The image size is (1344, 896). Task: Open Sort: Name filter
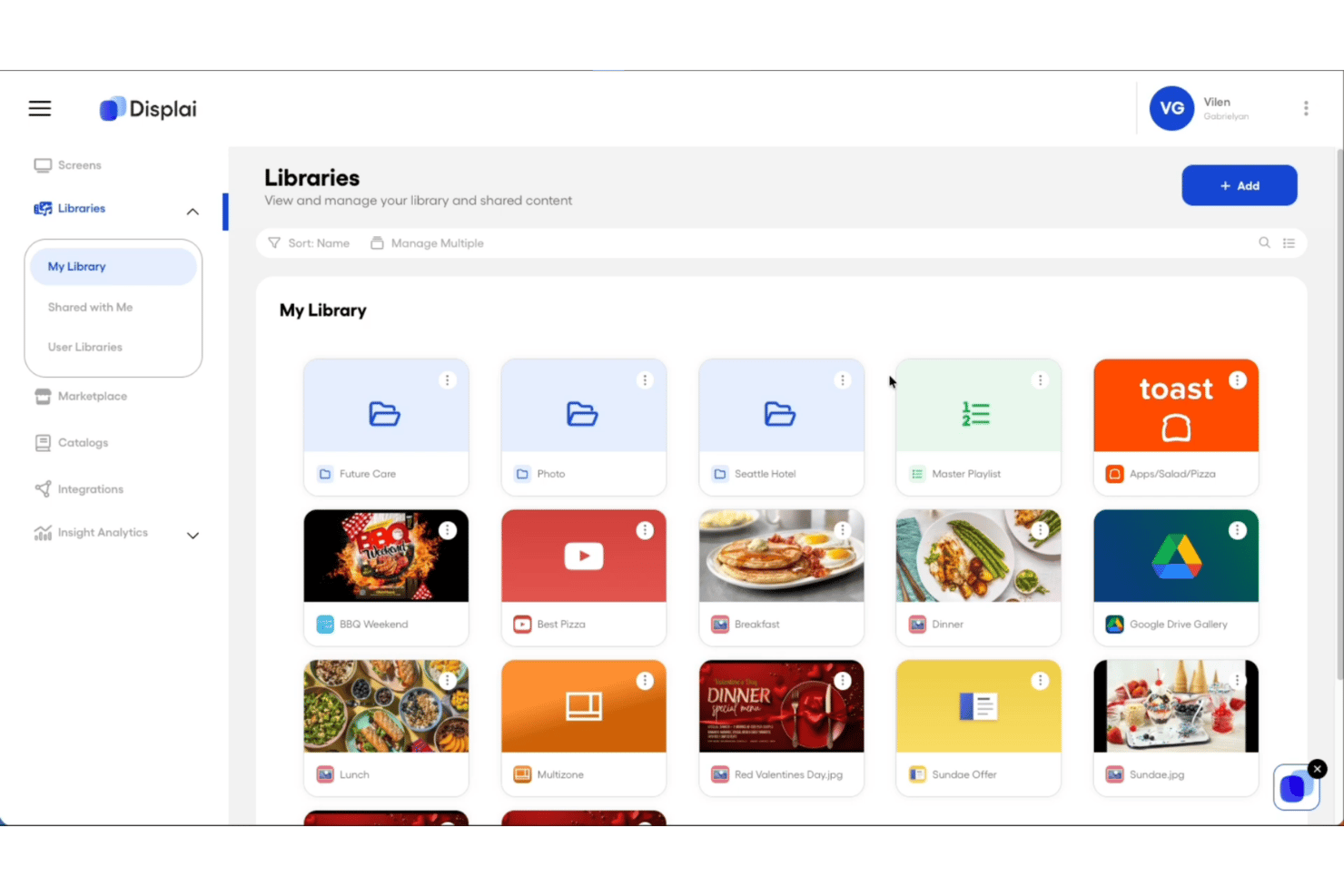pos(309,243)
